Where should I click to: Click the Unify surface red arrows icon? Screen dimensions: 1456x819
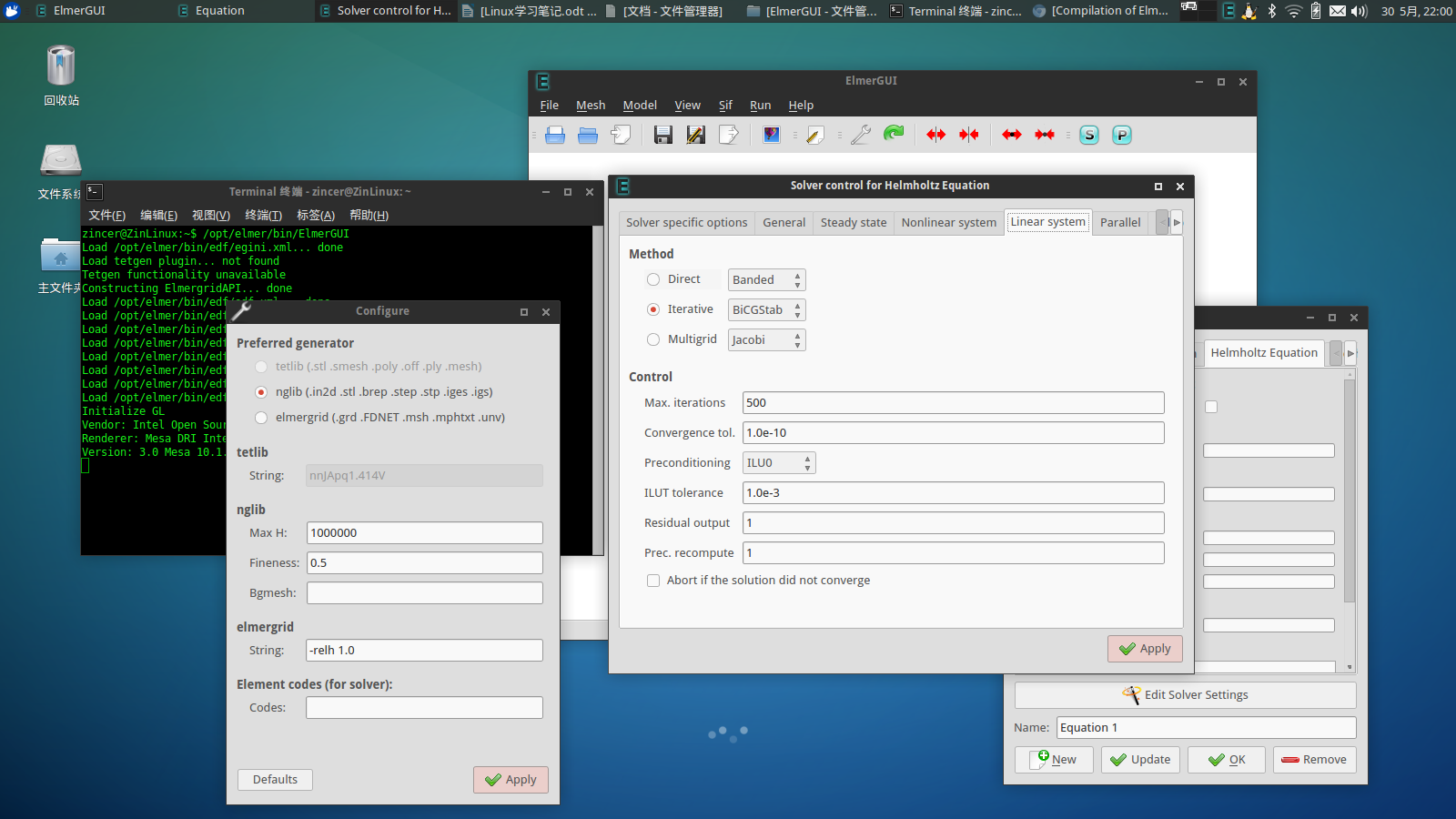pyautogui.click(x=969, y=135)
